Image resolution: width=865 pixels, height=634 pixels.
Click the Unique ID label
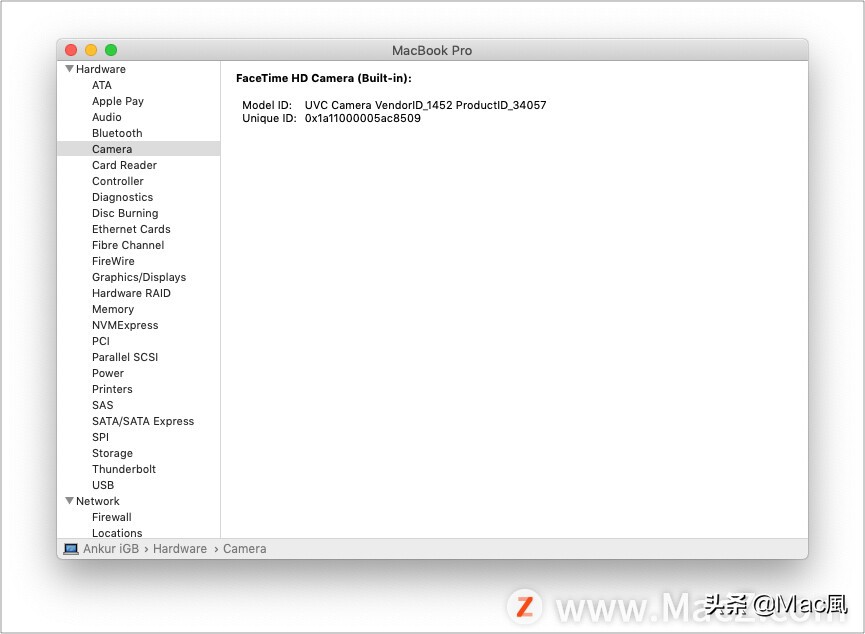click(x=269, y=118)
